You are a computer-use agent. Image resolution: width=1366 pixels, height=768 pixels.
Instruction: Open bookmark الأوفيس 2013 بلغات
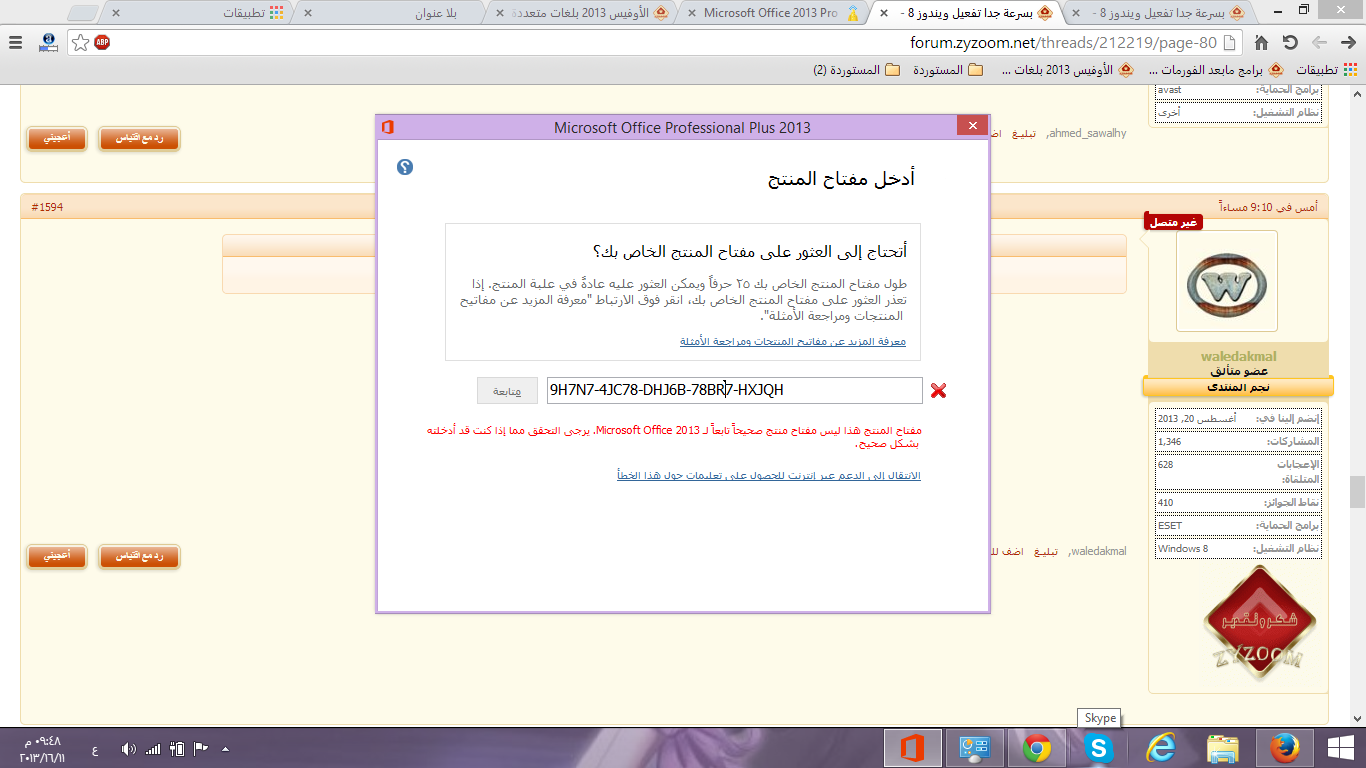tap(1067, 70)
